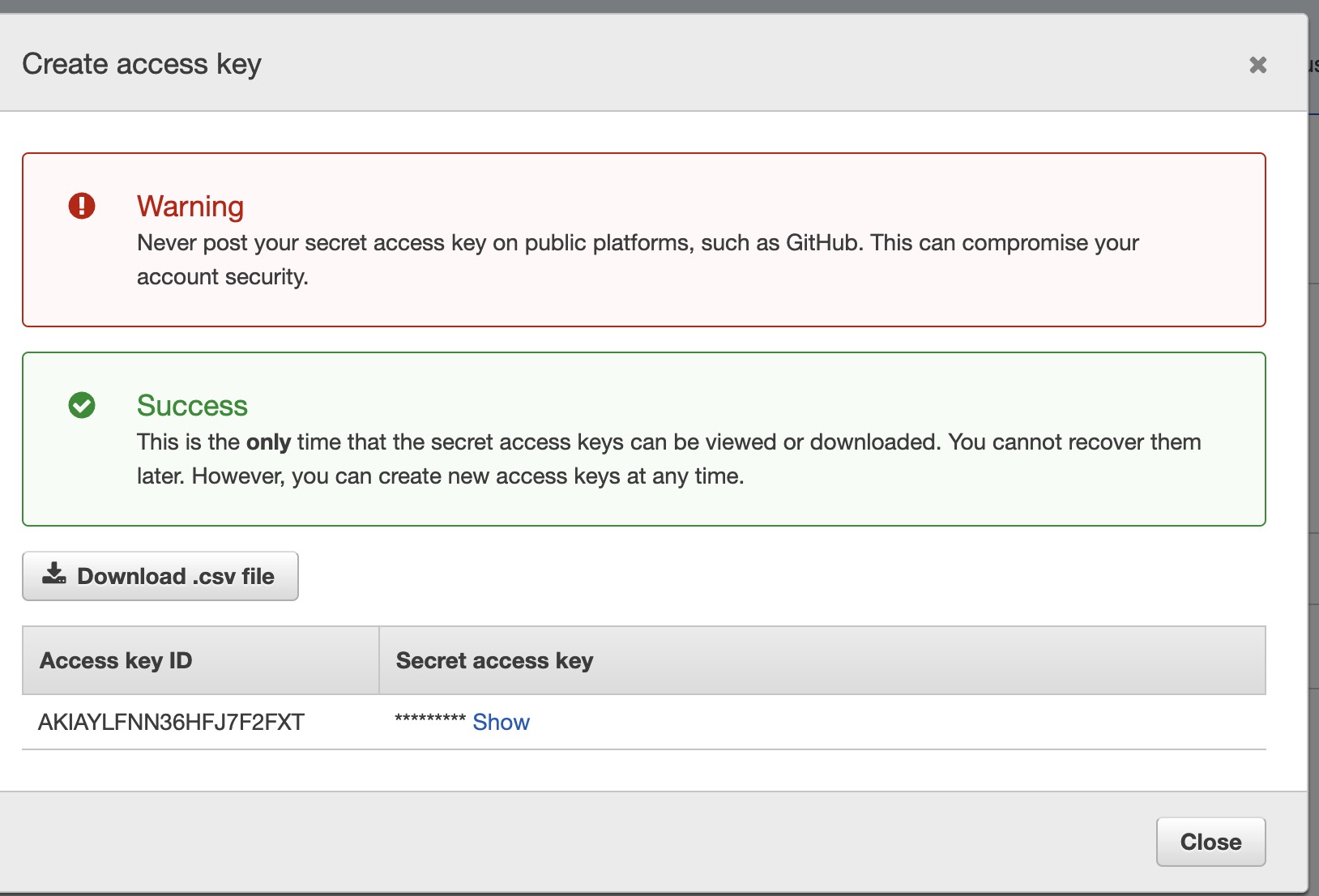Reveal the secret key with Show link
Image resolution: width=1319 pixels, height=896 pixels.
pyautogui.click(x=501, y=722)
